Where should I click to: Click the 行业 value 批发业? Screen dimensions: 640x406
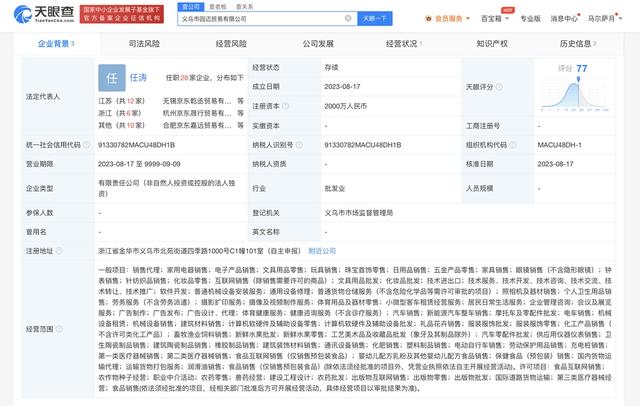(335, 189)
